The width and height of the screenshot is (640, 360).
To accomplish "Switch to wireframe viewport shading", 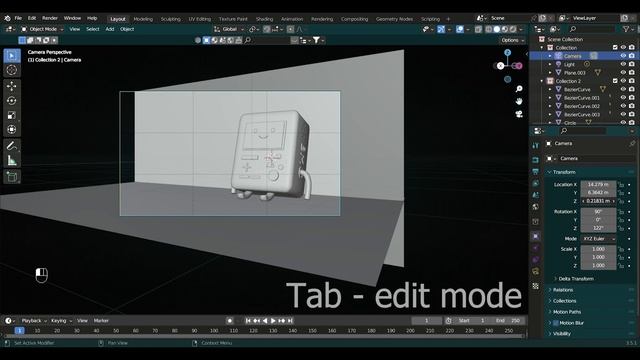I will pyautogui.click(x=489, y=29).
